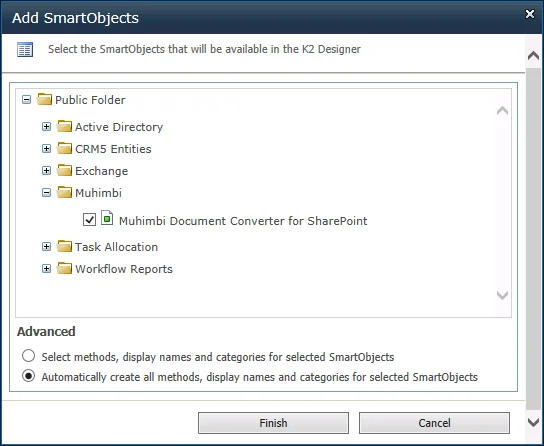Click the CRM5 Entities folder icon
This screenshot has height=446, width=544.
[65, 148]
